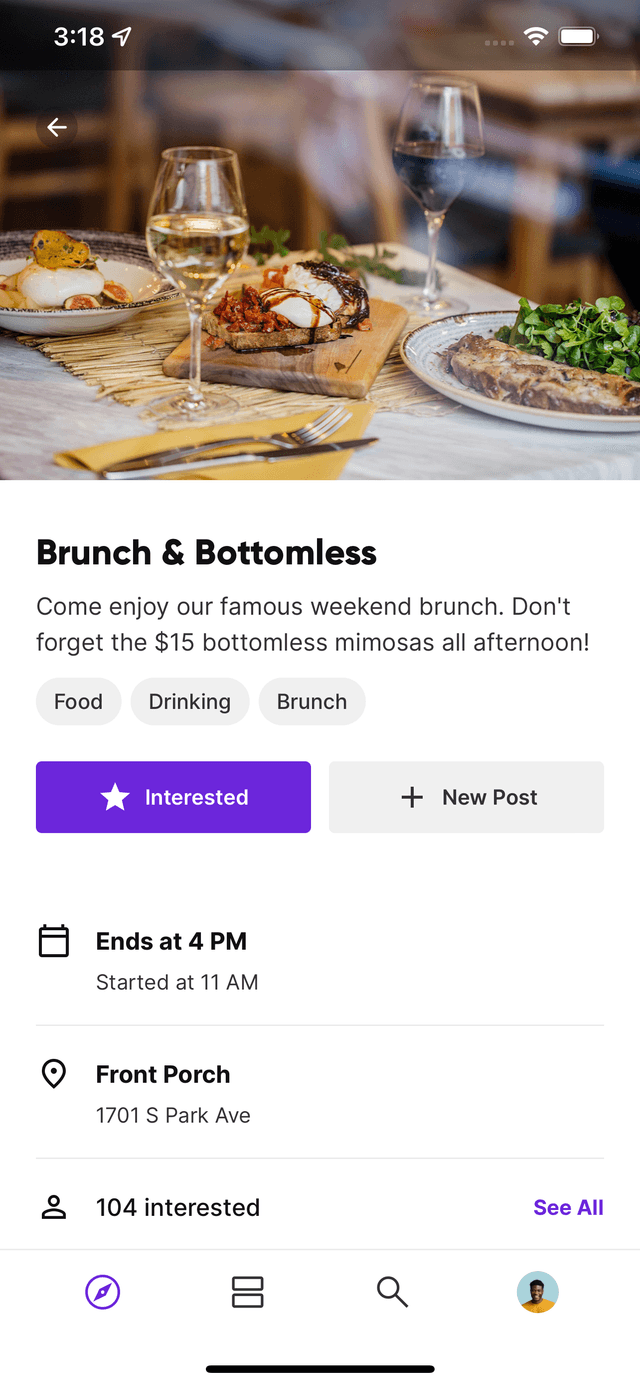Tap the location pin icon beside Front Porch
640x1385 pixels.
tap(54, 1073)
